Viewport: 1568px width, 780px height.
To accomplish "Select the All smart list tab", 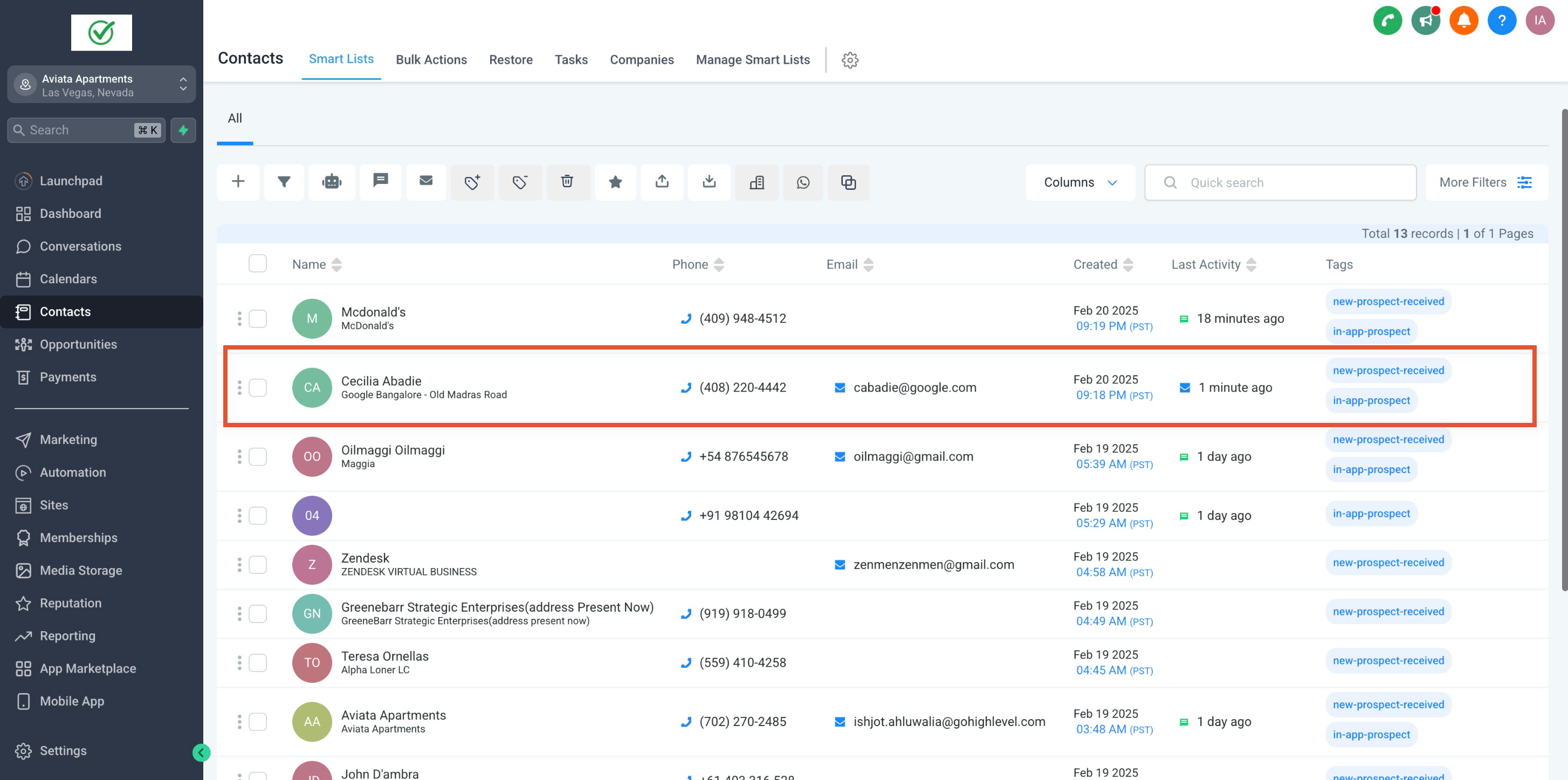I will coord(235,118).
